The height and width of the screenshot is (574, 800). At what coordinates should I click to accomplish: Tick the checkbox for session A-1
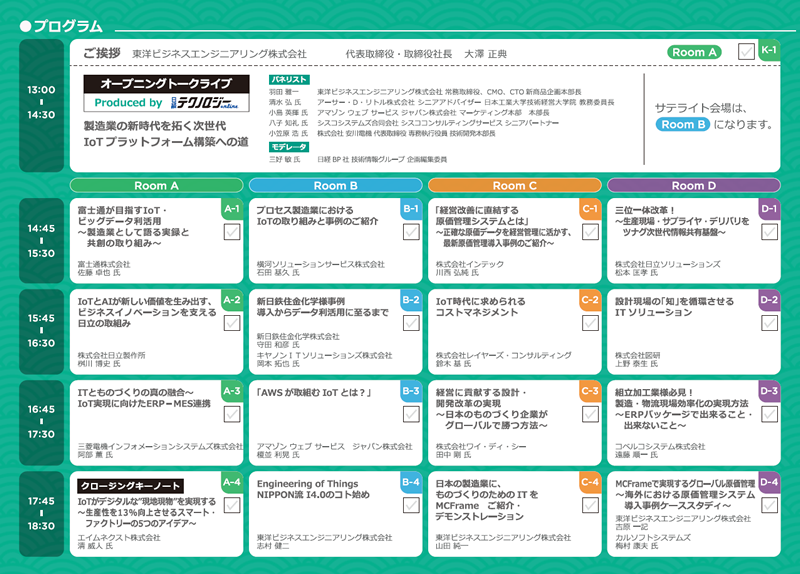coord(231,231)
